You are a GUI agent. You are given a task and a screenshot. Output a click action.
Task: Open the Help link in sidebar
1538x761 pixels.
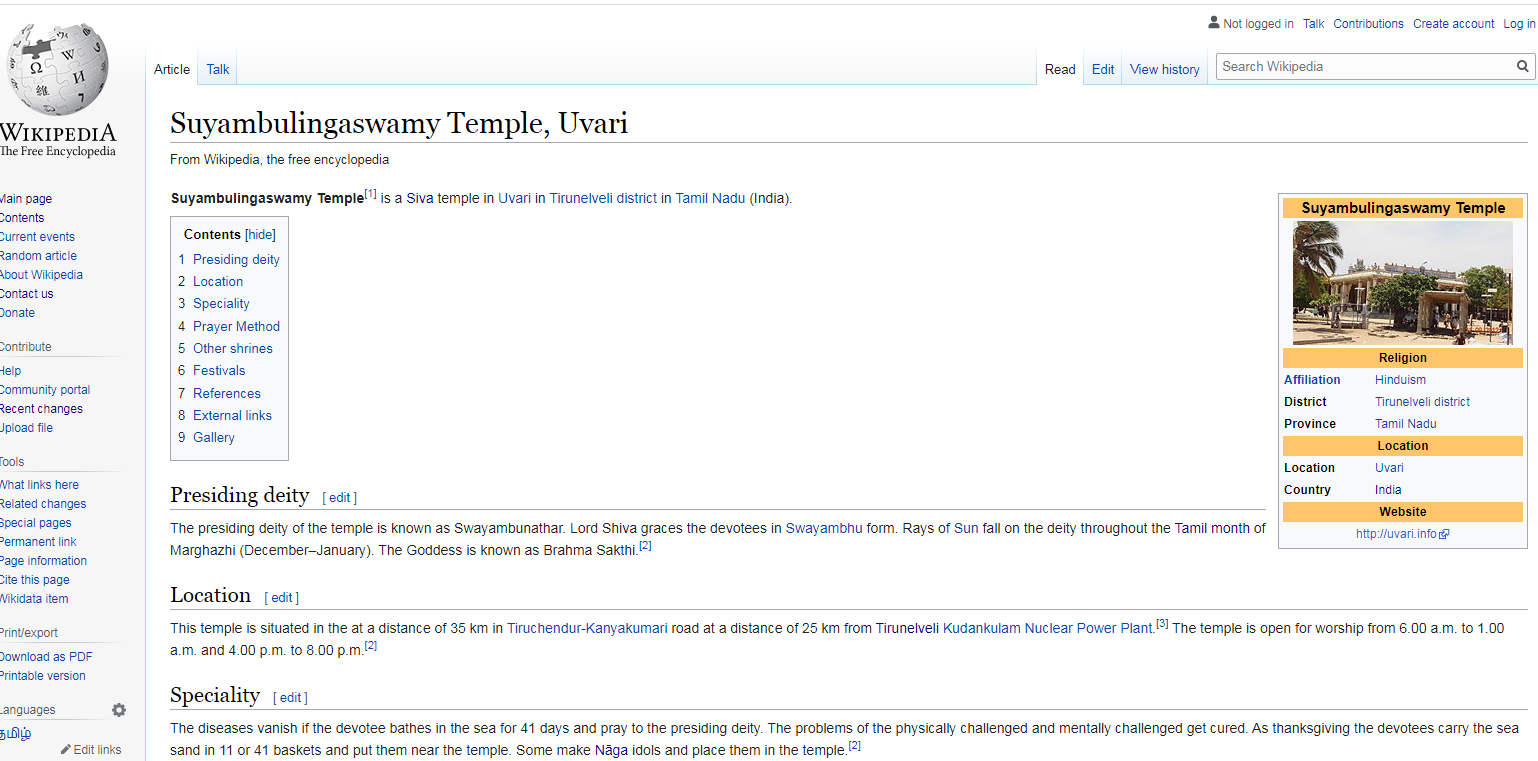[10, 371]
